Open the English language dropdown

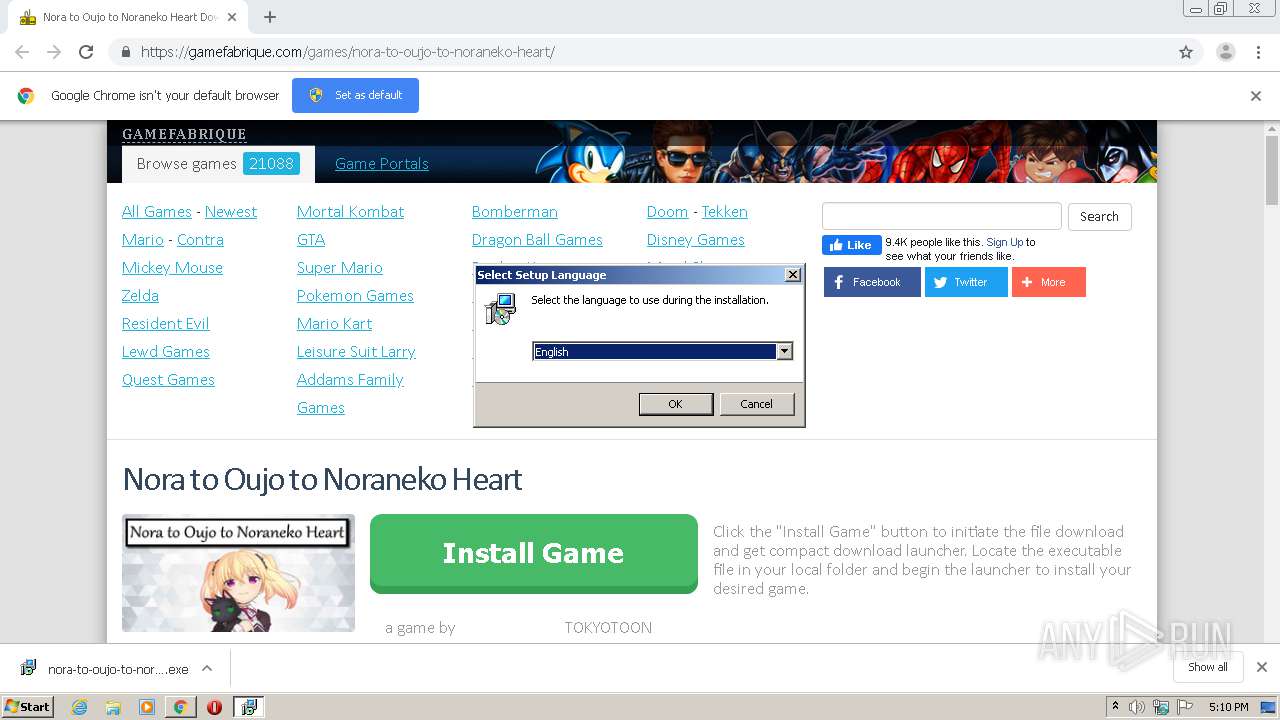point(784,351)
